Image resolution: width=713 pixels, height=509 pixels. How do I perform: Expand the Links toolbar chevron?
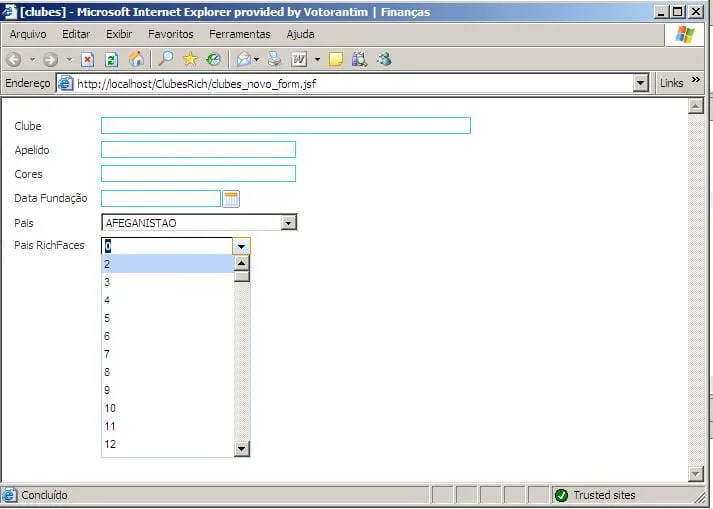[696, 80]
